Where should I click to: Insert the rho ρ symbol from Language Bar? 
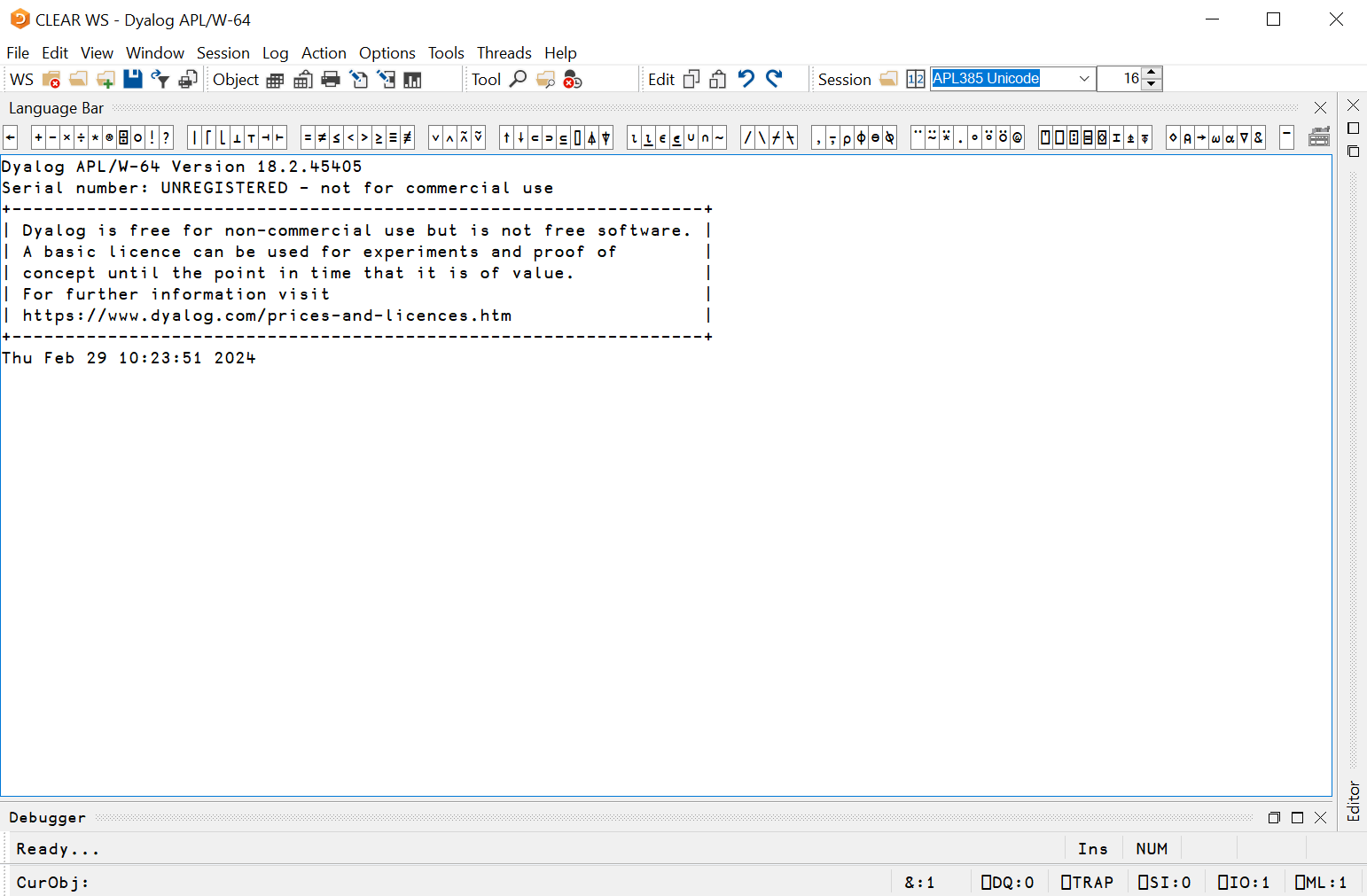tap(847, 137)
